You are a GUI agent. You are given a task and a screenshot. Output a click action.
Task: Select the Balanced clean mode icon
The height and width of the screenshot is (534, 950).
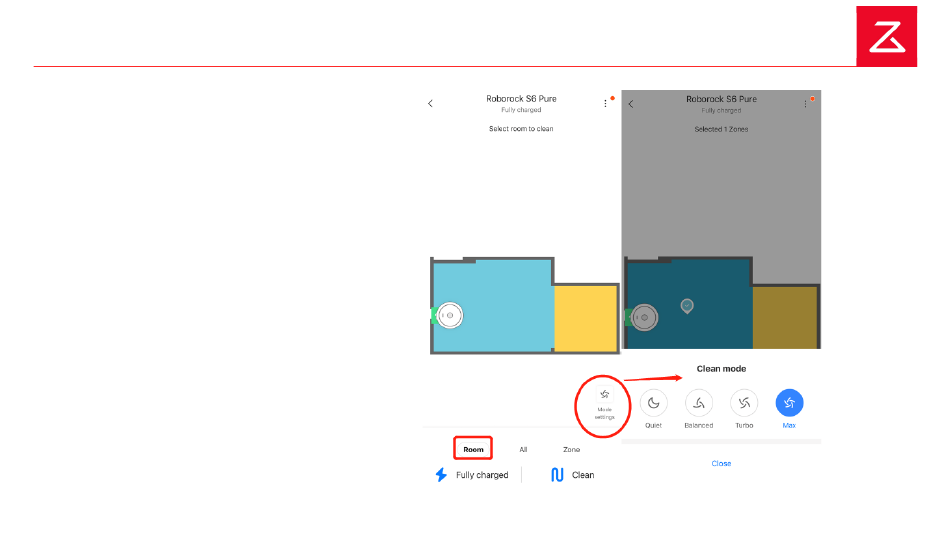(698, 403)
